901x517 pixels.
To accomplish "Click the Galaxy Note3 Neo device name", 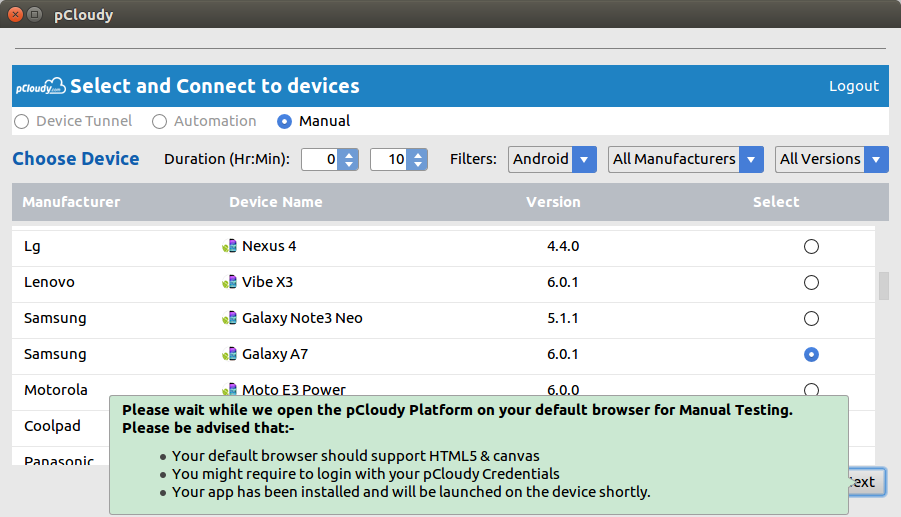I will (302, 318).
